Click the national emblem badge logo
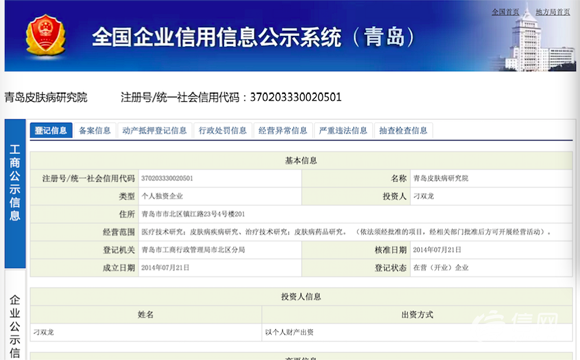This screenshot has width=580, height=360. [45, 36]
